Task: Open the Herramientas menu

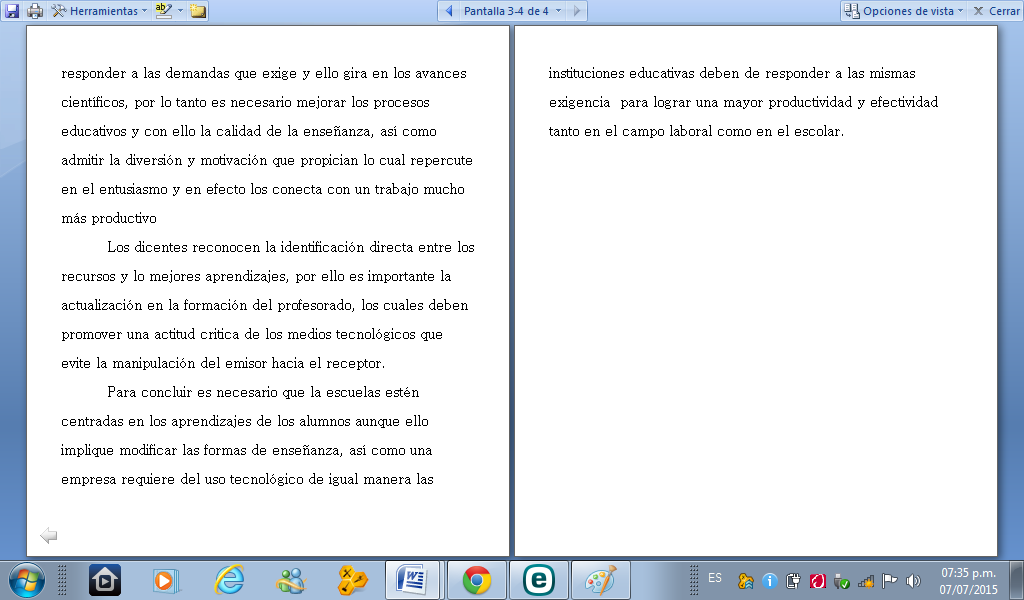Action: [x=99, y=11]
